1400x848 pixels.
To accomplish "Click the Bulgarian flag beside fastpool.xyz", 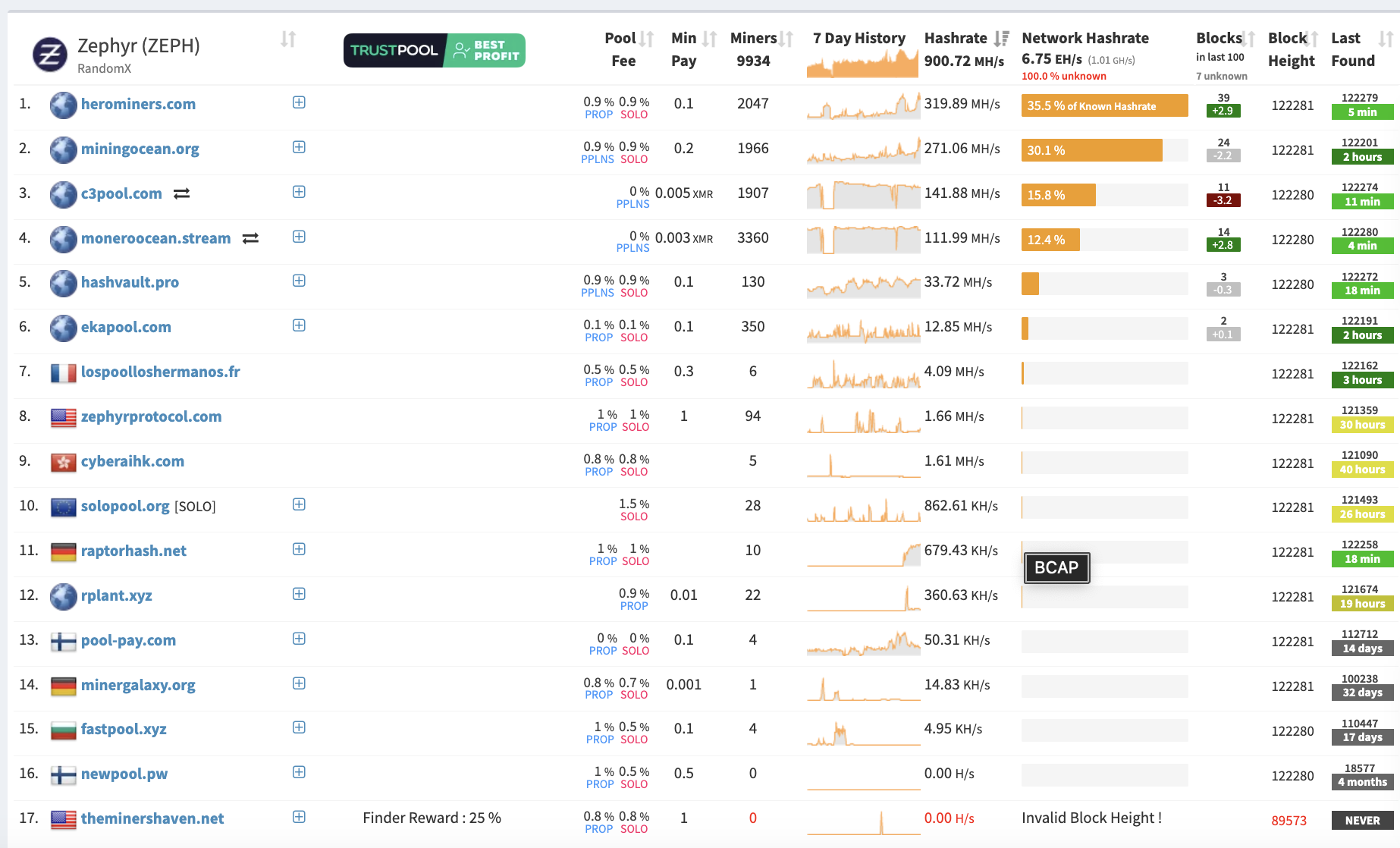I will 64,730.
